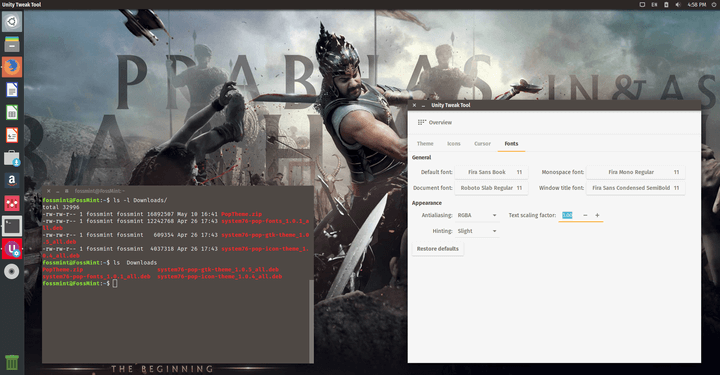Open the Ubuntu Dash home icon
This screenshot has height=375, width=720.
point(12,22)
